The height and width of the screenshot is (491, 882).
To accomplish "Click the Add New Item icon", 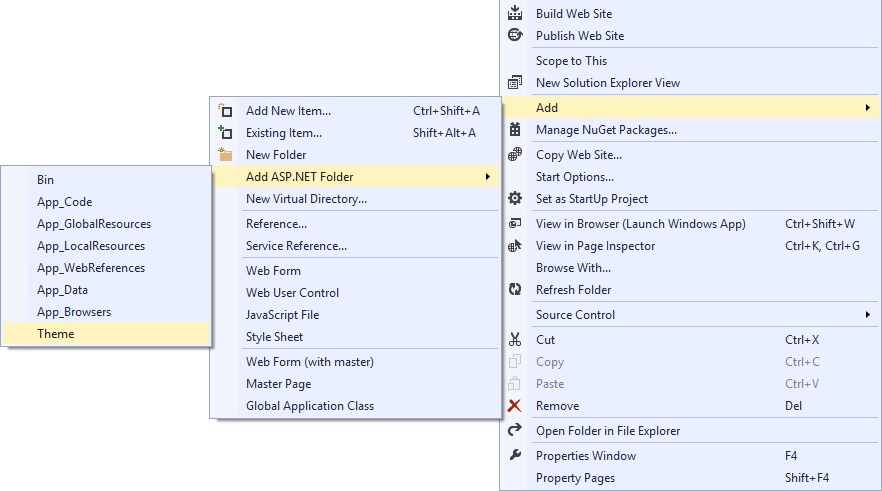I will pyautogui.click(x=225, y=110).
